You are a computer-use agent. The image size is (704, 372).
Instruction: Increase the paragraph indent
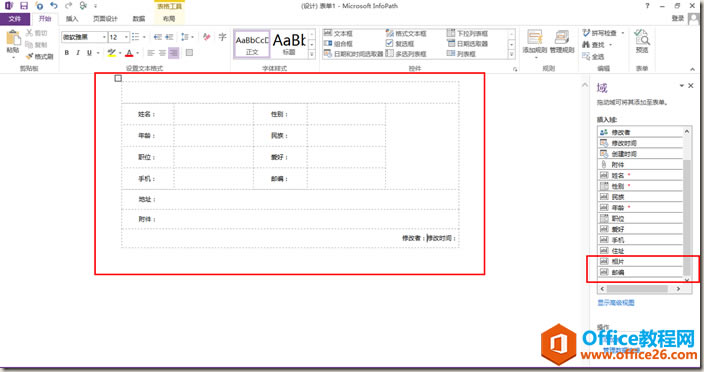coord(169,37)
